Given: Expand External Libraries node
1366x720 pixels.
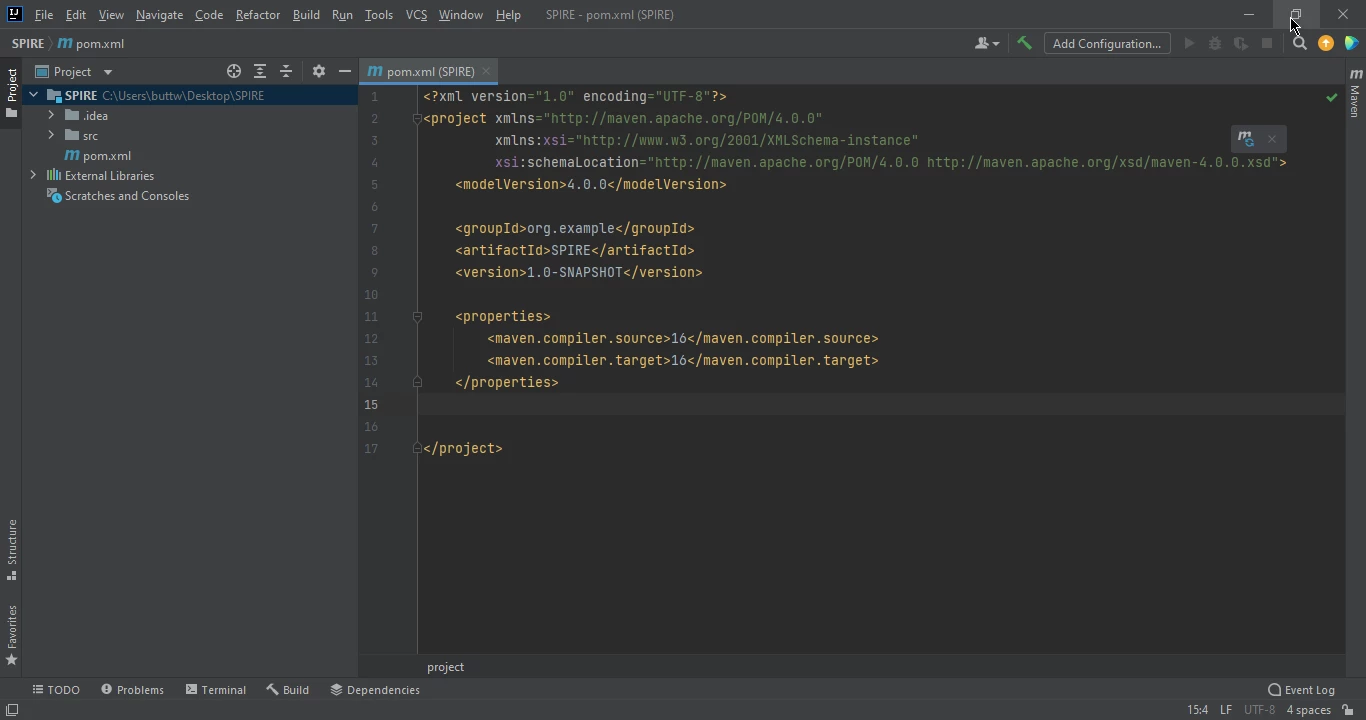Looking at the screenshot, I should [x=33, y=176].
